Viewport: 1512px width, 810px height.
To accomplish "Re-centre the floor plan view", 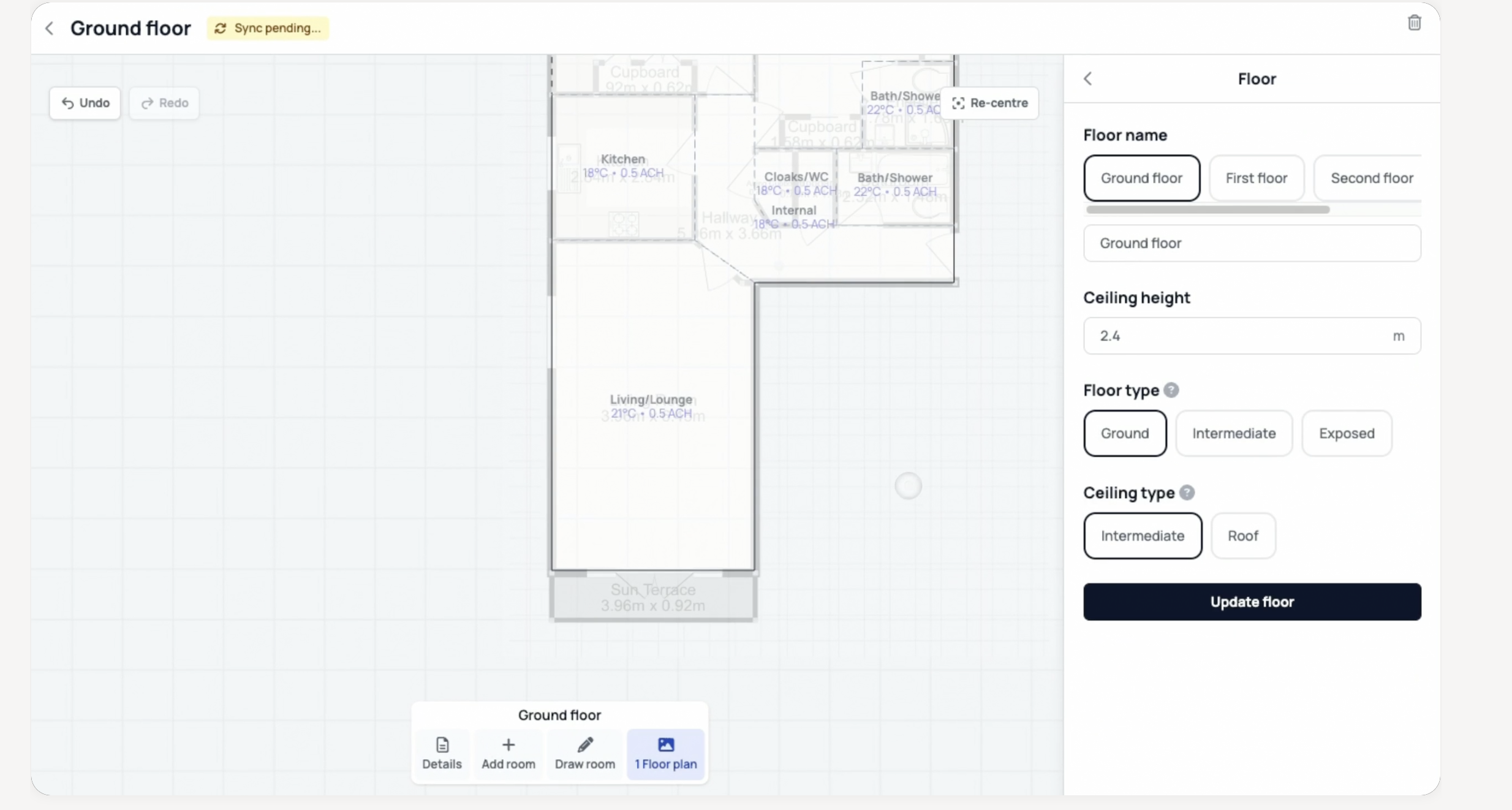I will click(989, 103).
